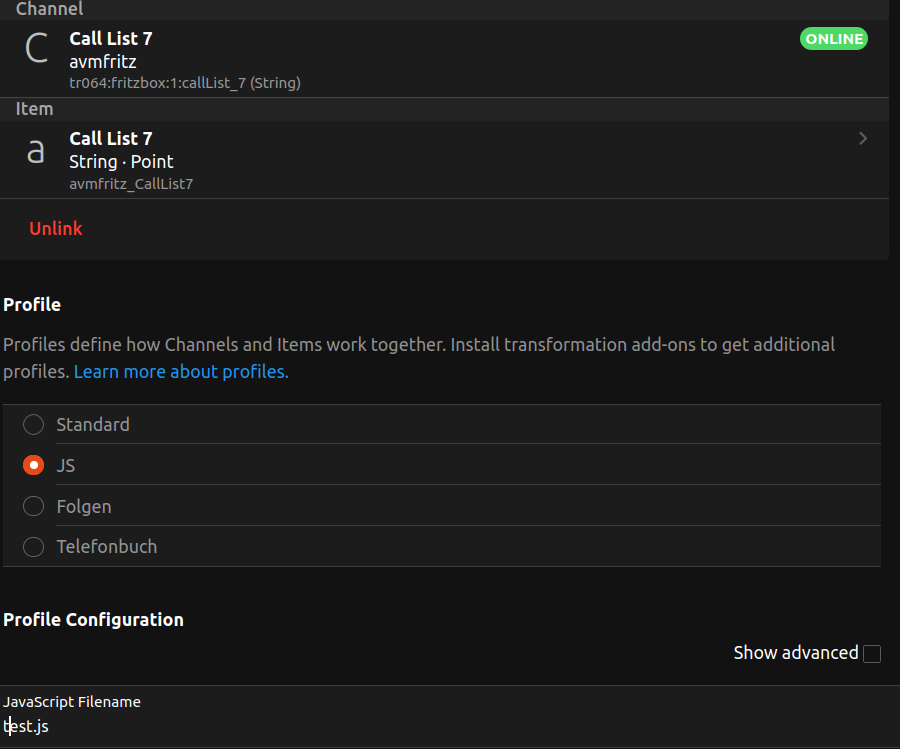Click the Profile Configuration heading
This screenshot has height=749, width=900.
click(94, 620)
